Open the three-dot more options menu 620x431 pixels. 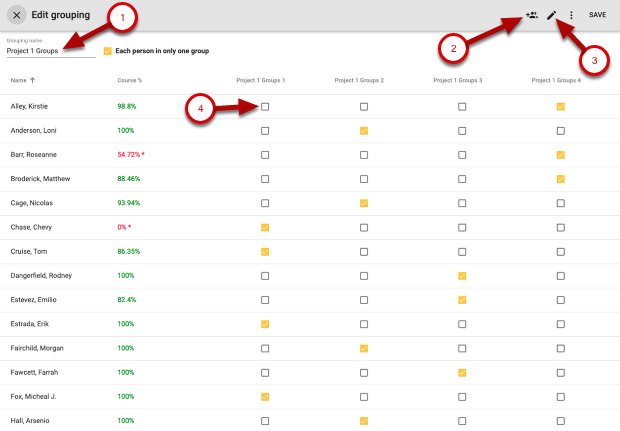tap(571, 15)
